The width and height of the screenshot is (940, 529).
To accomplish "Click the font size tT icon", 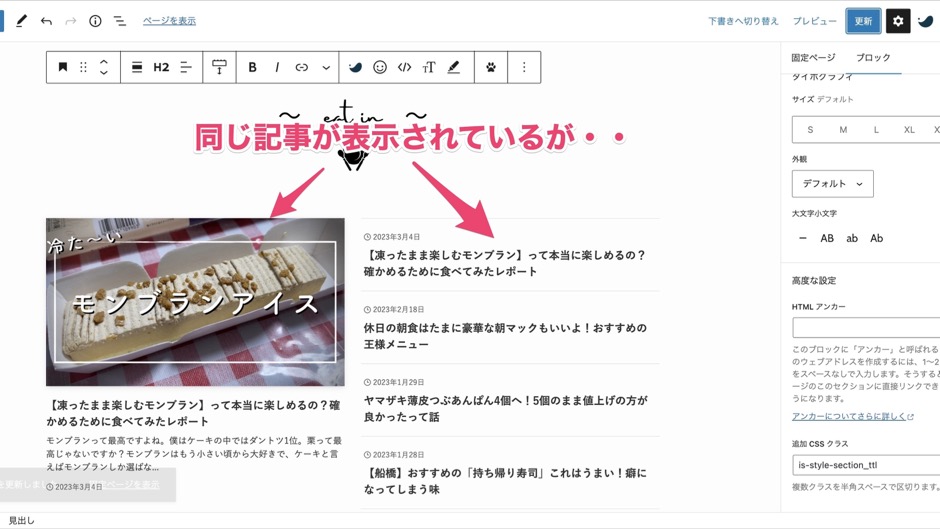I will pos(429,67).
